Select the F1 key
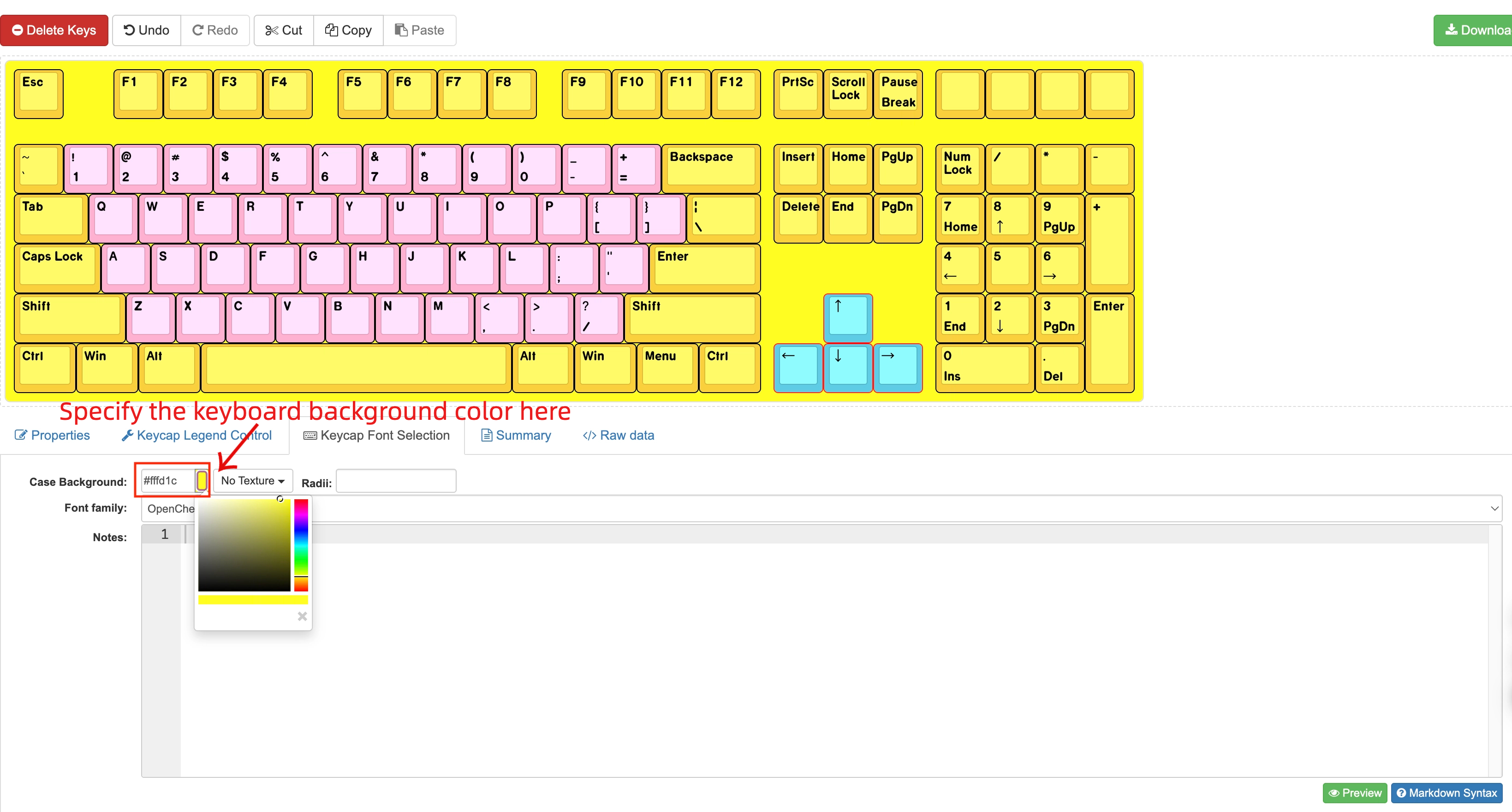This screenshot has height=812, width=1512. coord(138,94)
